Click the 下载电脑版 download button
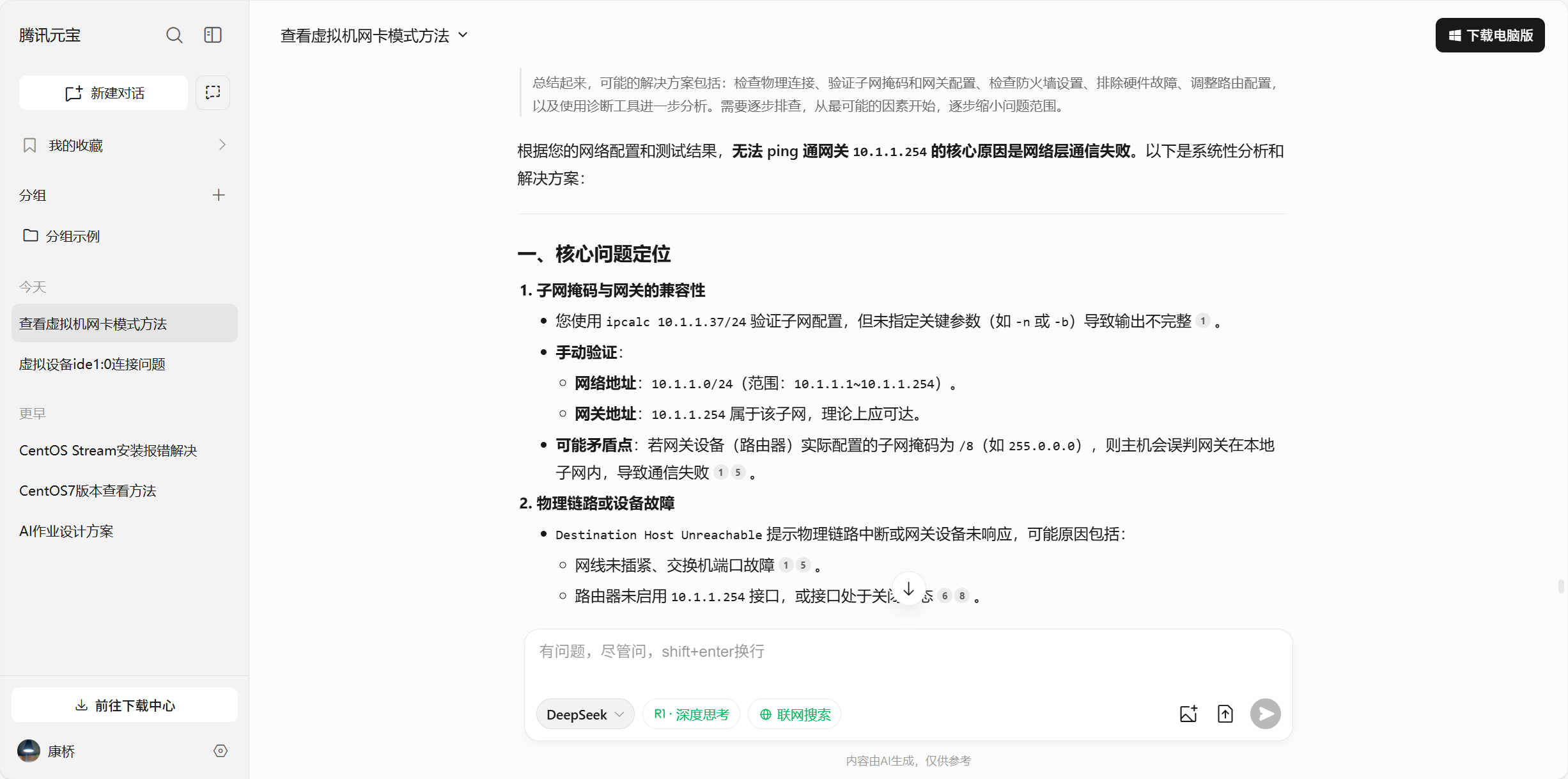Screen dimensions: 1568x779 (x=1490, y=35)
